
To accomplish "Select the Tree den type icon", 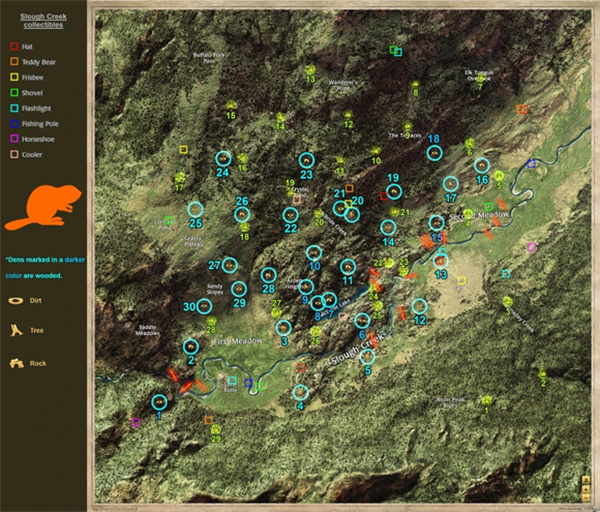I will (x=16, y=328).
